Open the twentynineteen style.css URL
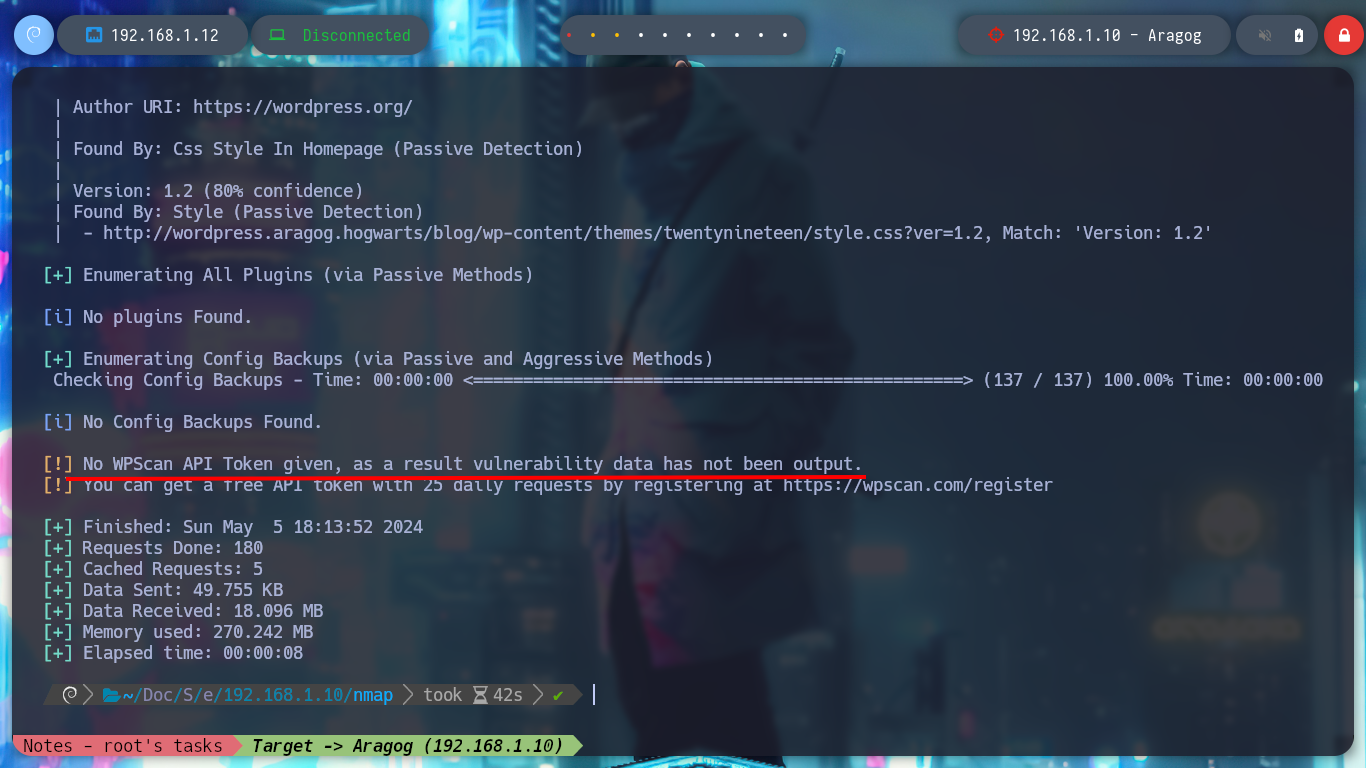 542,233
